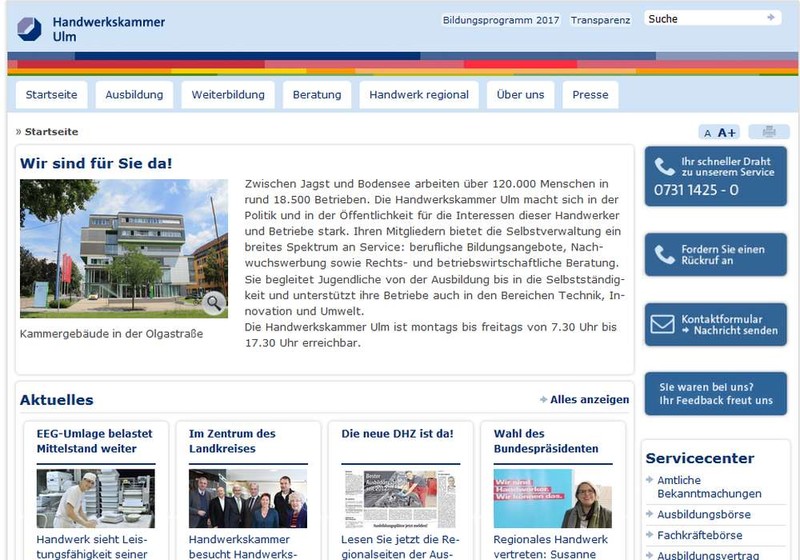Open Amtliche Bekanntmachungen link
This screenshot has width=800, height=560.
click(709, 487)
